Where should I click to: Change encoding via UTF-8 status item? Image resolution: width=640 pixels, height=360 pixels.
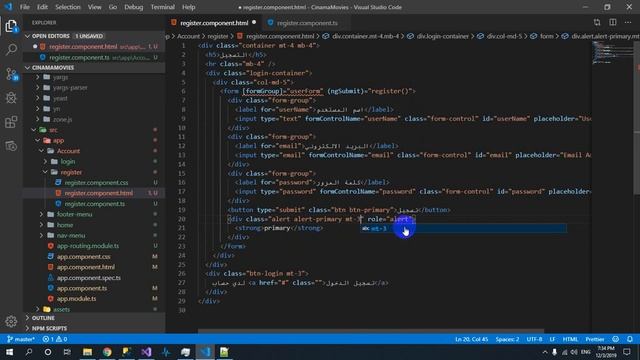534,339
